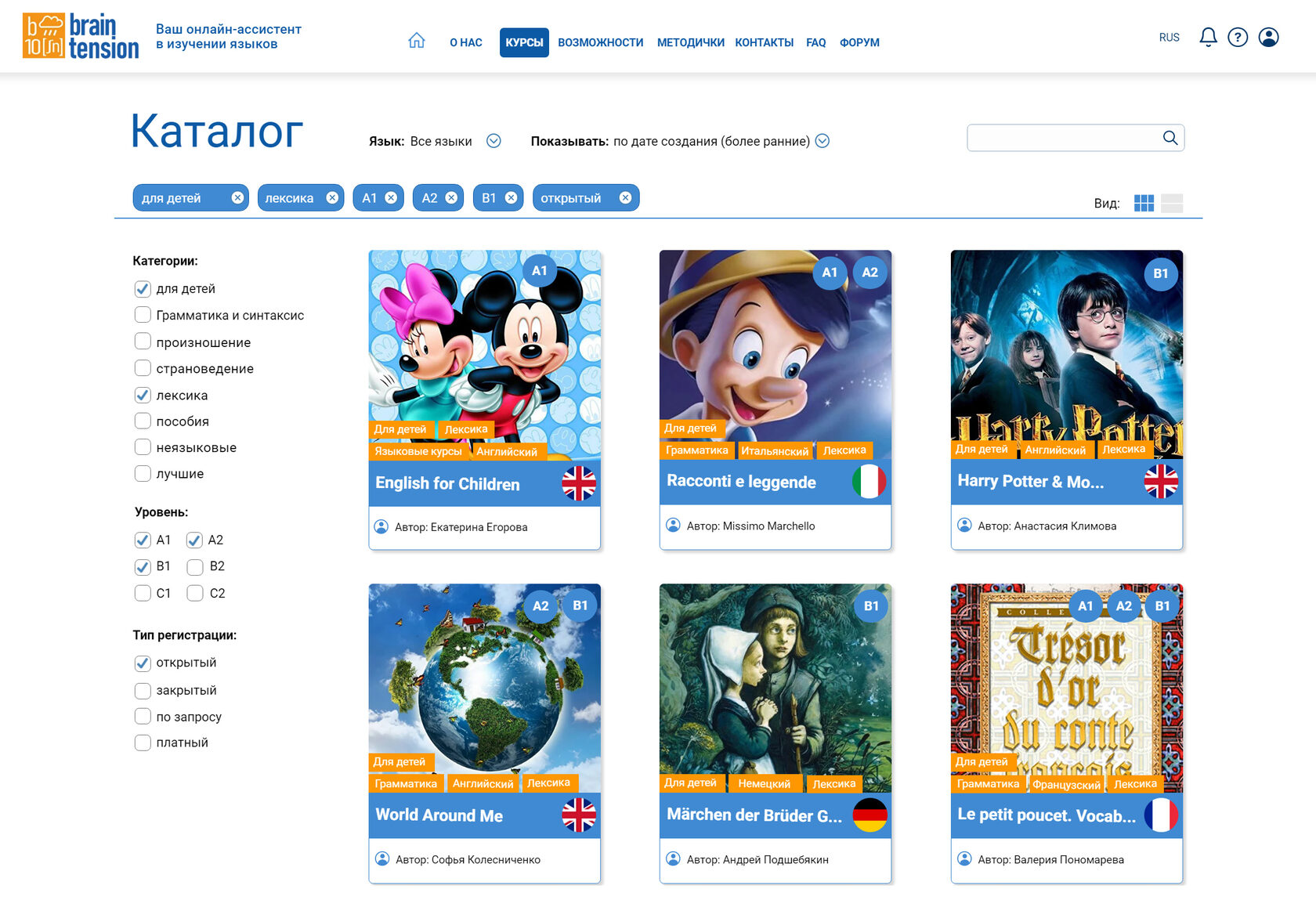The image size is (1316, 918).
Task: Click the Pinocchio course thumbnail
Action: pyautogui.click(x=775, y=355)
